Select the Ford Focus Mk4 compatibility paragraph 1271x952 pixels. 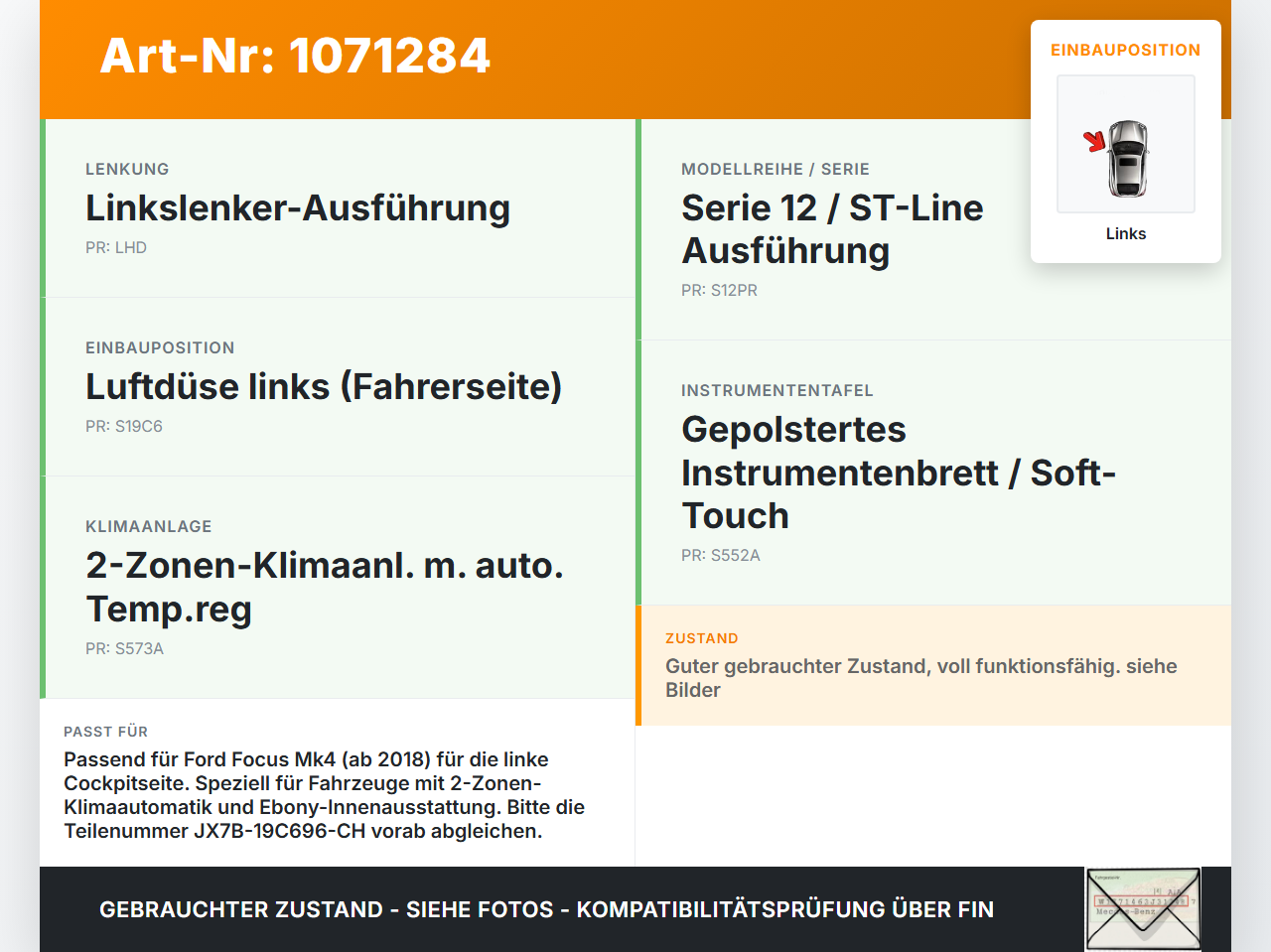325,795
